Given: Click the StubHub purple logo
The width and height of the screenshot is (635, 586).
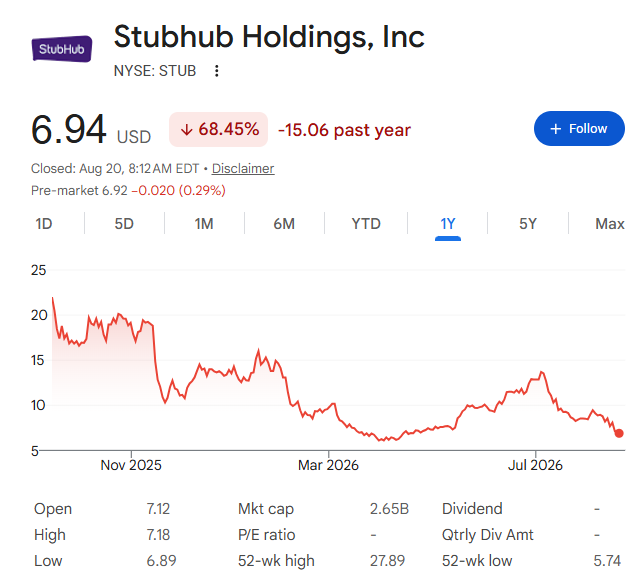Looking at the screenshot, I should [62, 49].
